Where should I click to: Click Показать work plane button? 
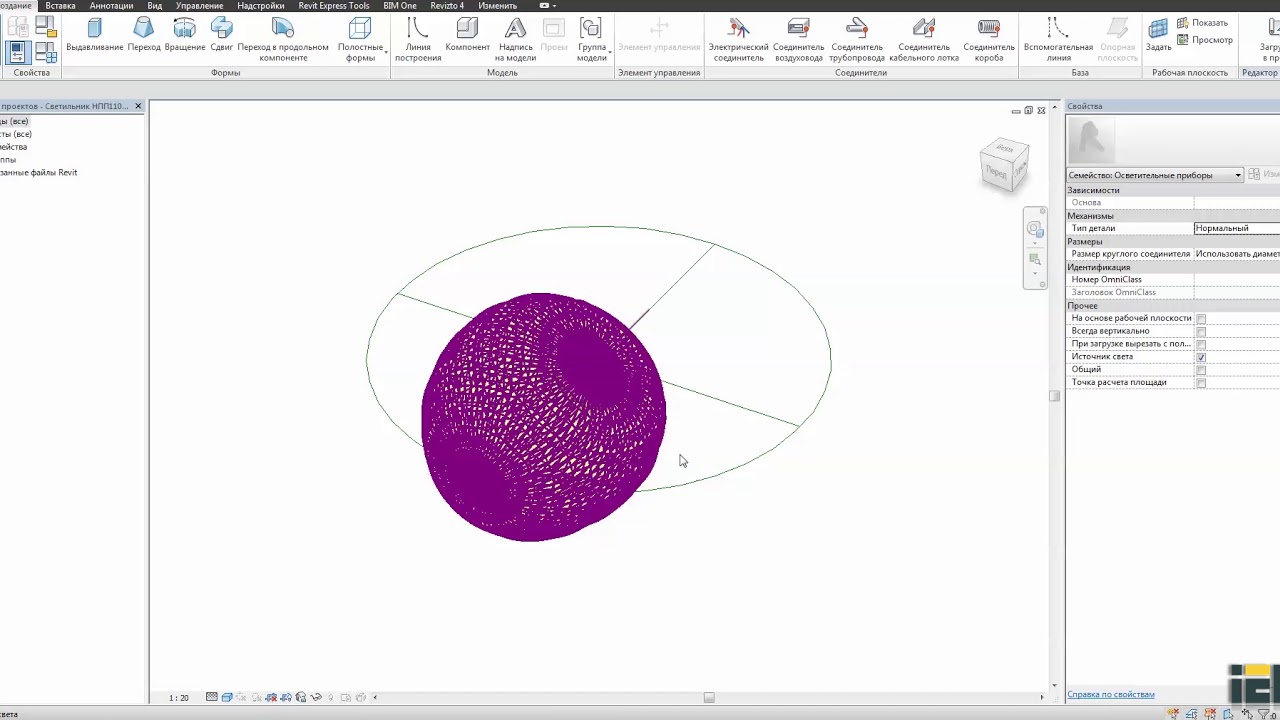click(x=1202, y=23)
